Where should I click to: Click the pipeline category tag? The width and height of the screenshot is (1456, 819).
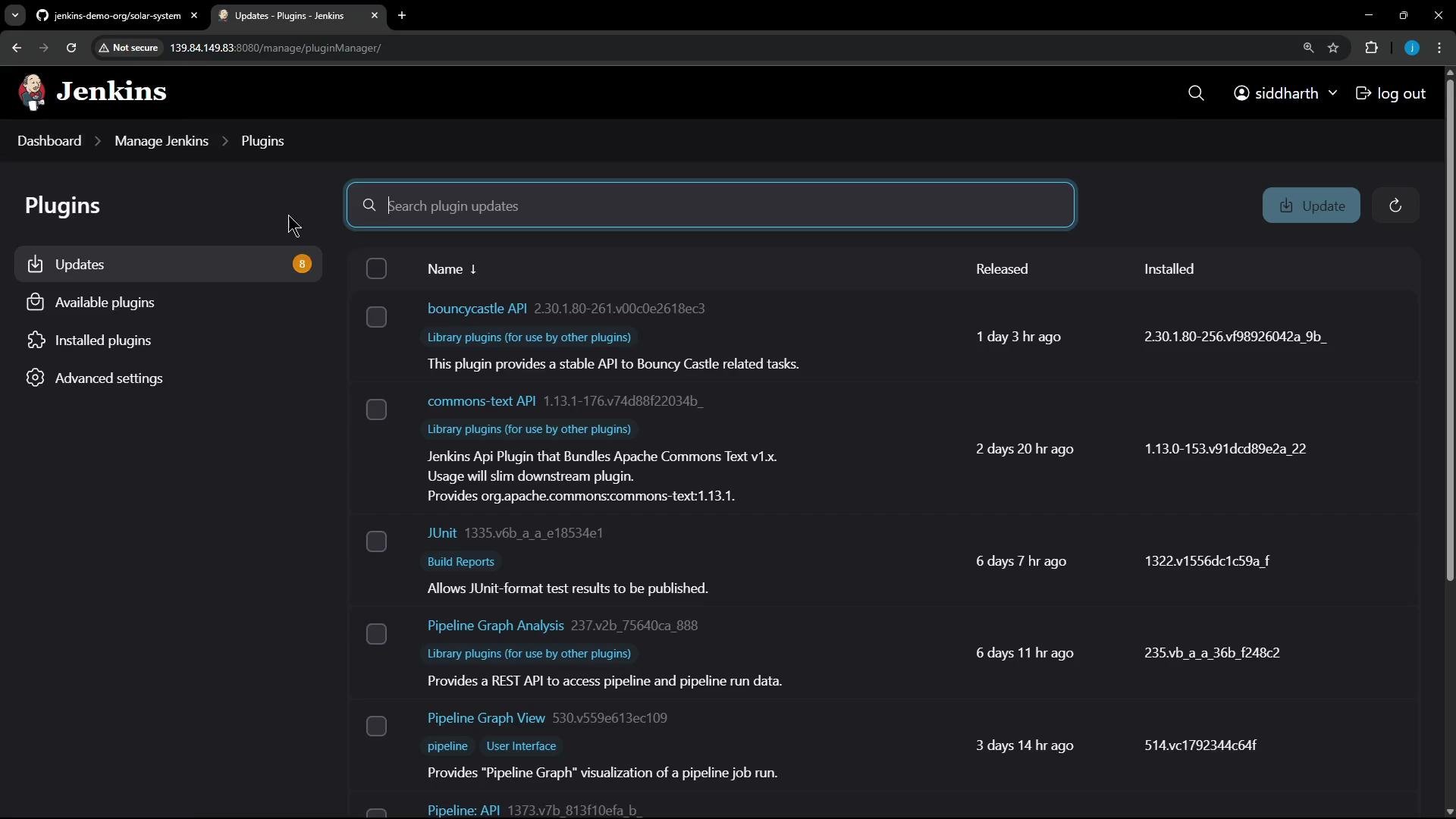pyautogui.click(x=447, y=746)
